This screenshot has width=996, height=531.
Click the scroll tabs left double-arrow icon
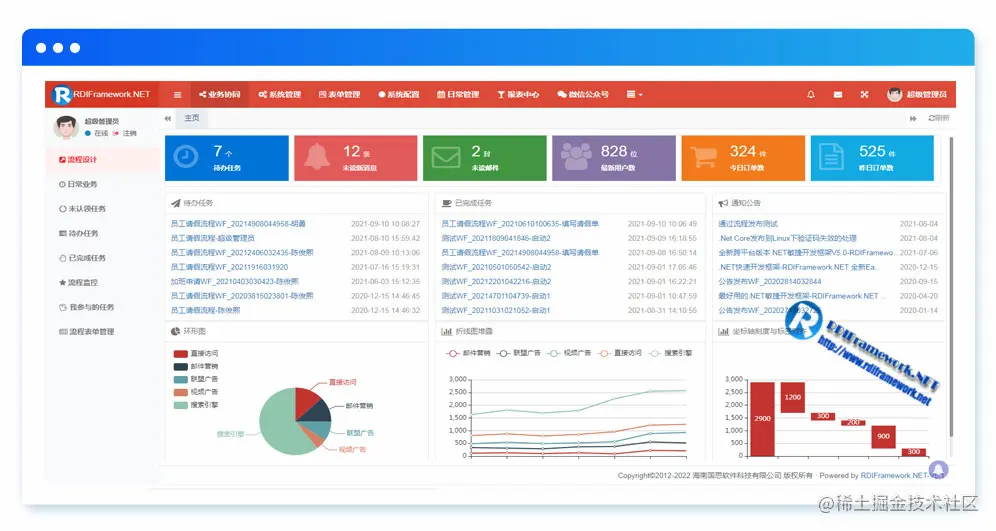click(168, 118)
